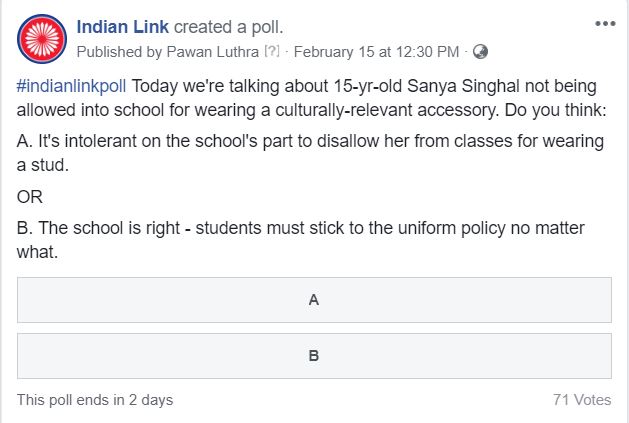Open the Indian Link page name
The width and height of the screenshot is (629, 423).
point(123,27)
